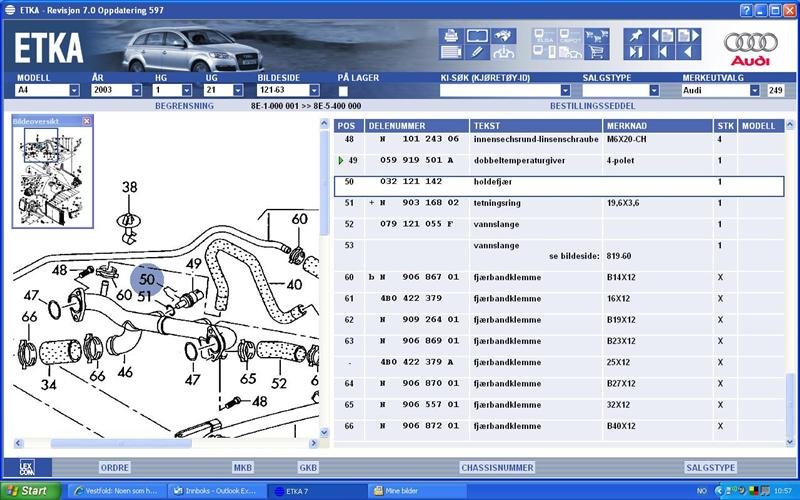
Task: Click the LEX COM icon at bottom left
Action: [27, 467]
